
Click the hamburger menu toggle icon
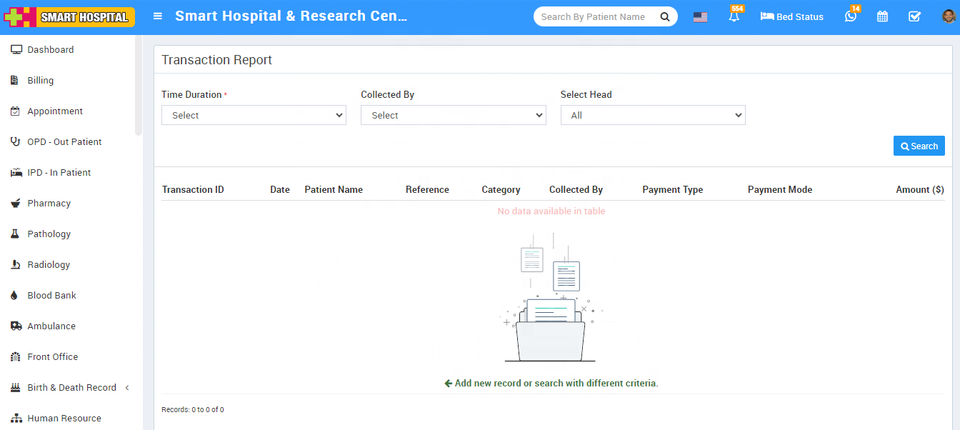click(158, 17)
